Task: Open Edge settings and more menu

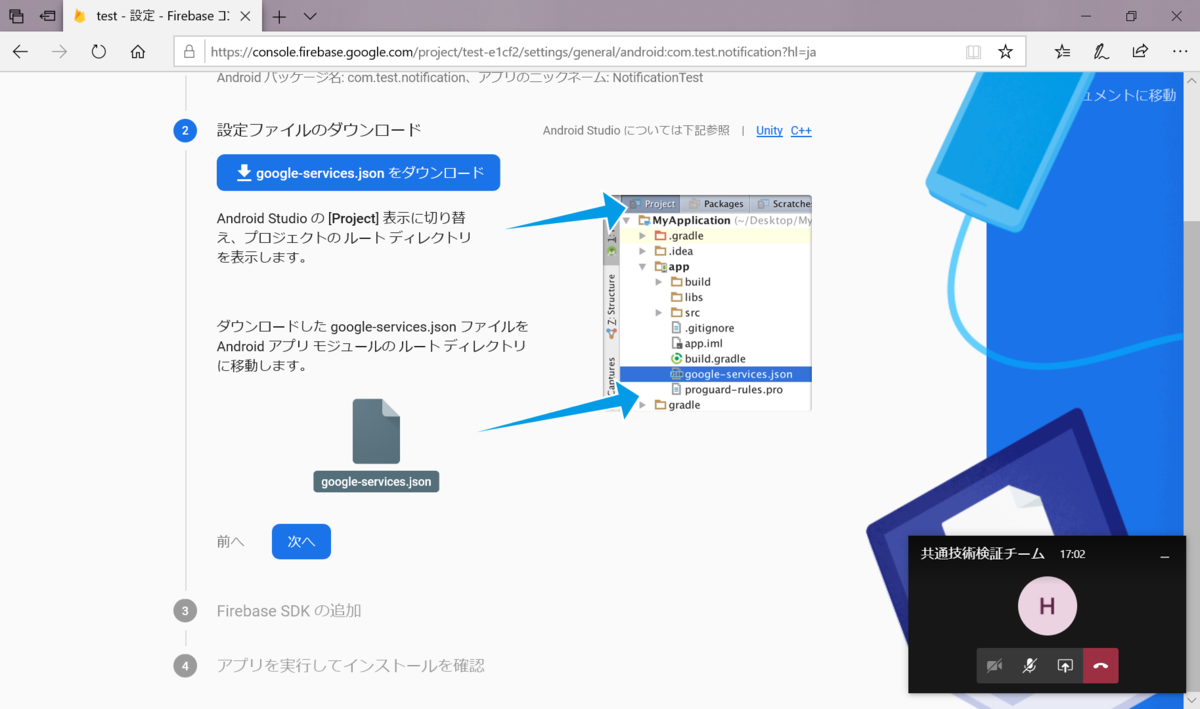Action: [1179, 52]
